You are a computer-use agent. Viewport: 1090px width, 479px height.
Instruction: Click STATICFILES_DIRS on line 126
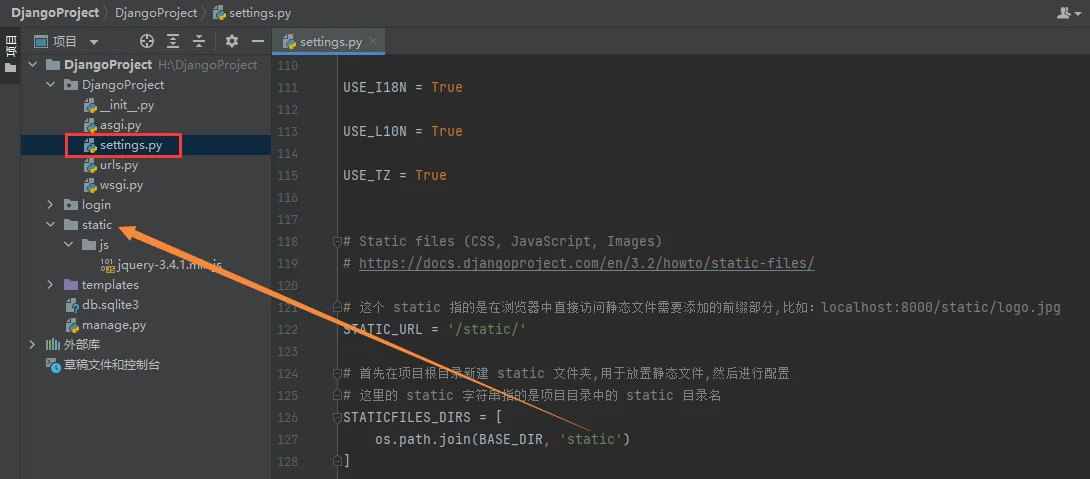[407, 417]
